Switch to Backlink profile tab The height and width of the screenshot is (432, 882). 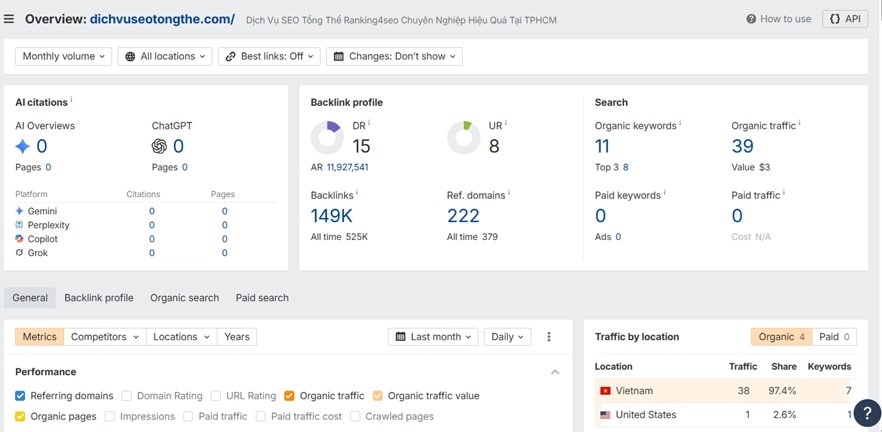pyautogui.click(x=99, y=298)
